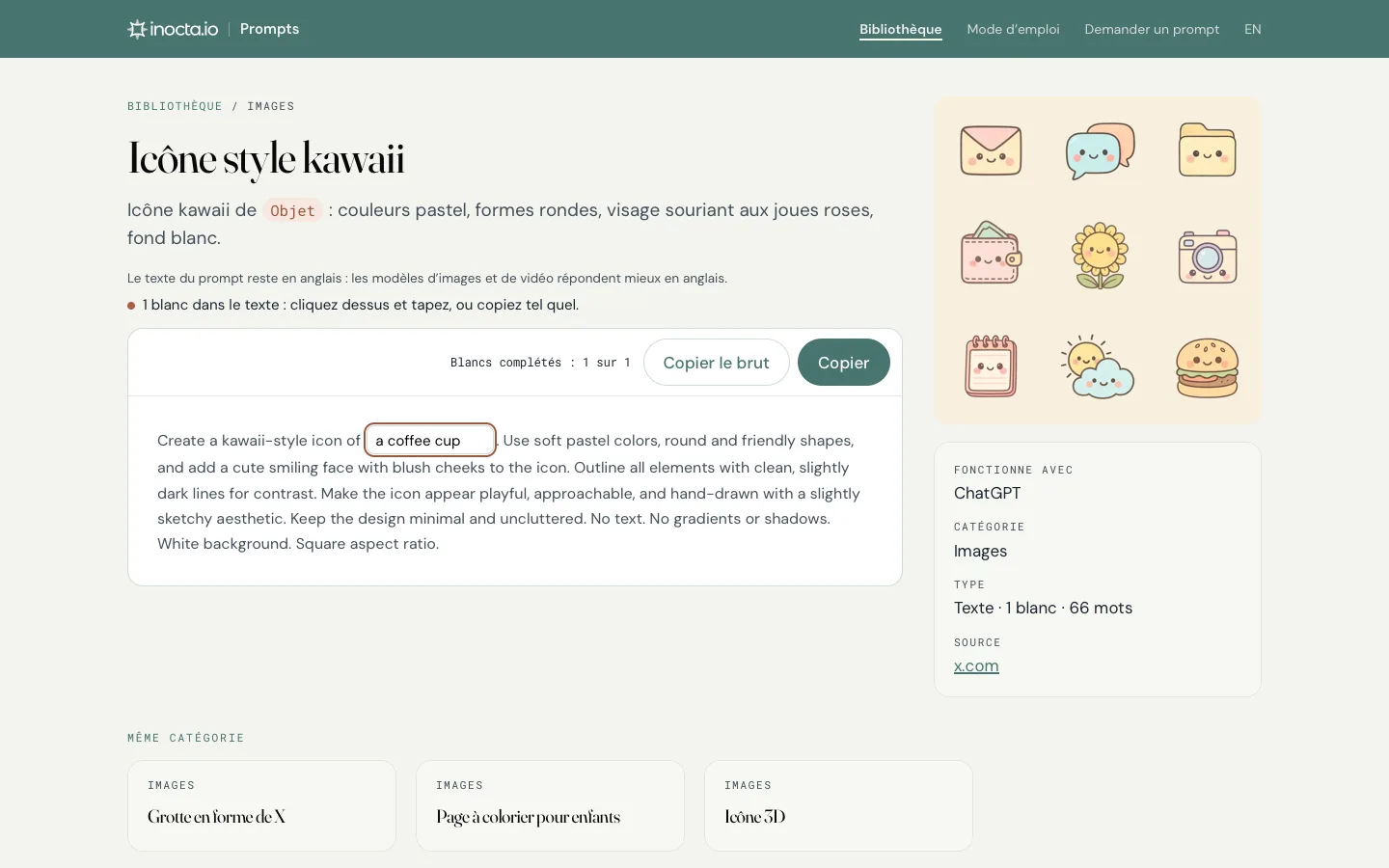
Task: Click the inocta.io logo icon
Action: coord(137,29)
